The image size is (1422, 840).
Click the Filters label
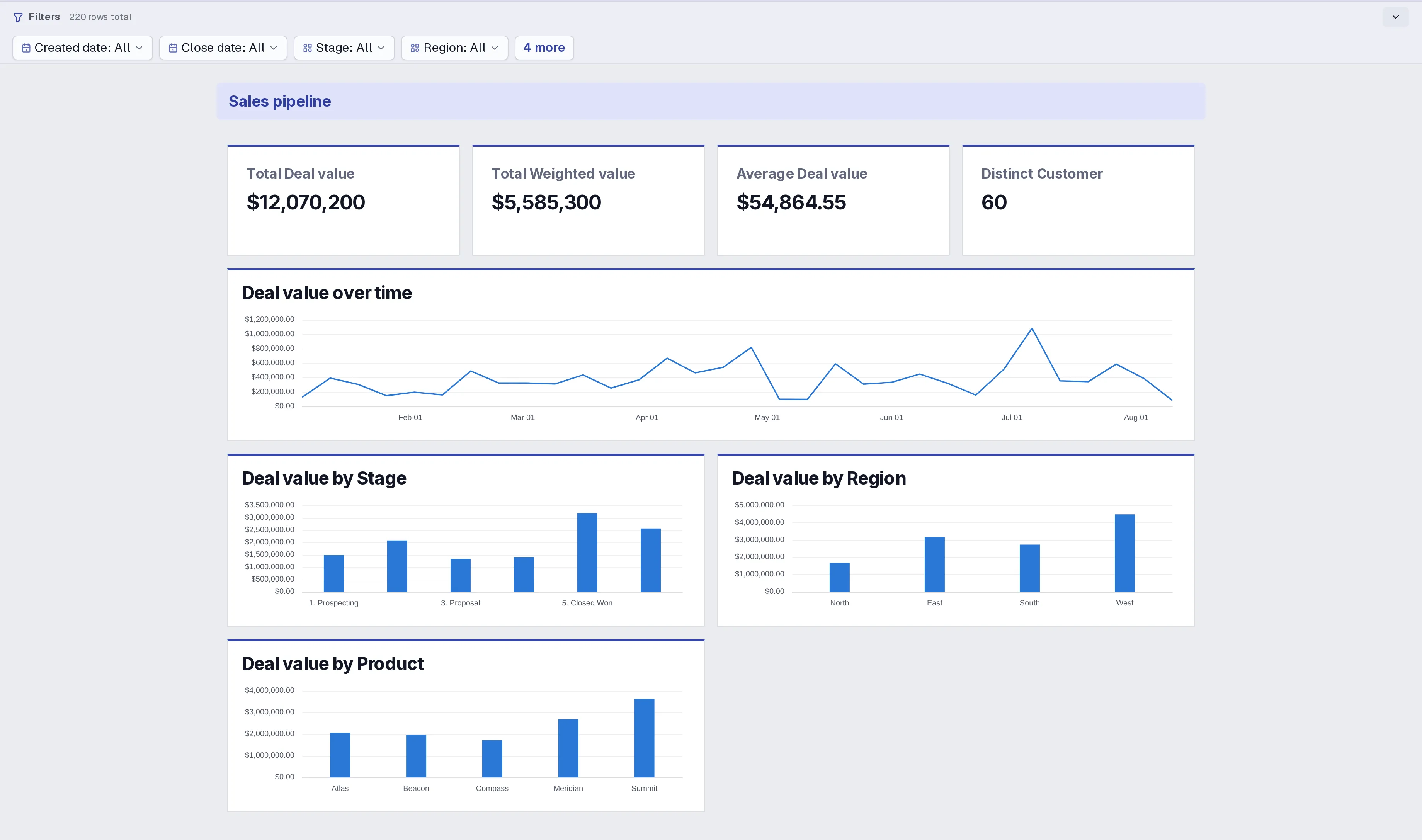click(44, 17)
